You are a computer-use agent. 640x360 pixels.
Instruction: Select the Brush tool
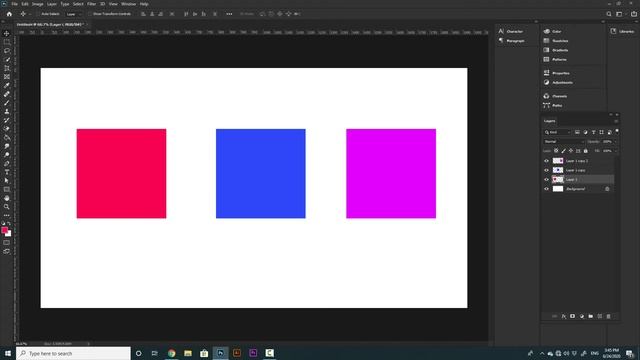point(7,102)
